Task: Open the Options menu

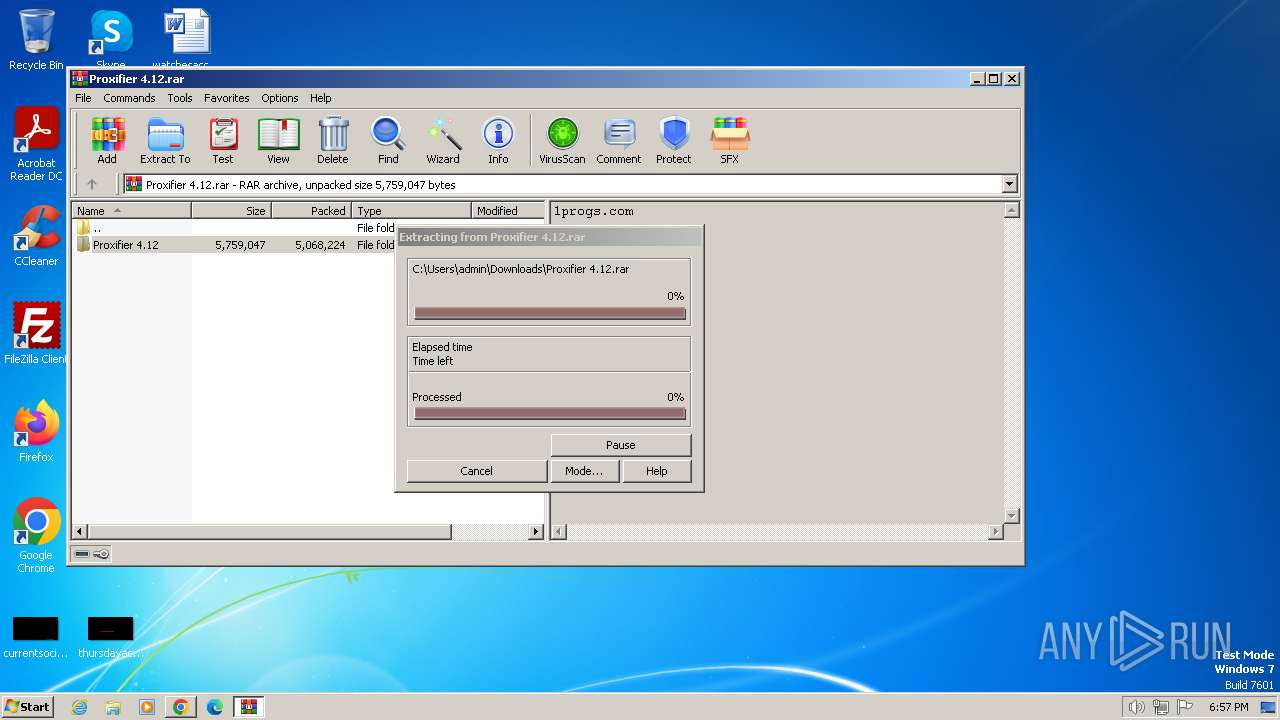Action: (x=280, y=98)
